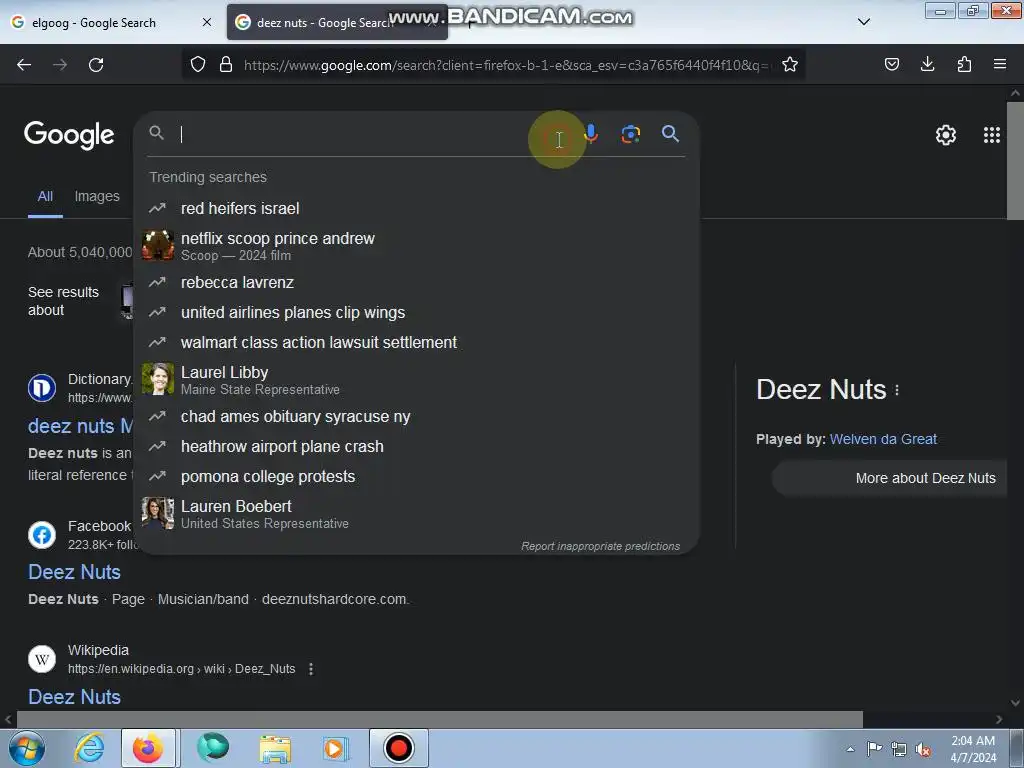Click Report inappropriate predictions link
The width and height of the screenshot is (1024, 768).
pos(600,546)
